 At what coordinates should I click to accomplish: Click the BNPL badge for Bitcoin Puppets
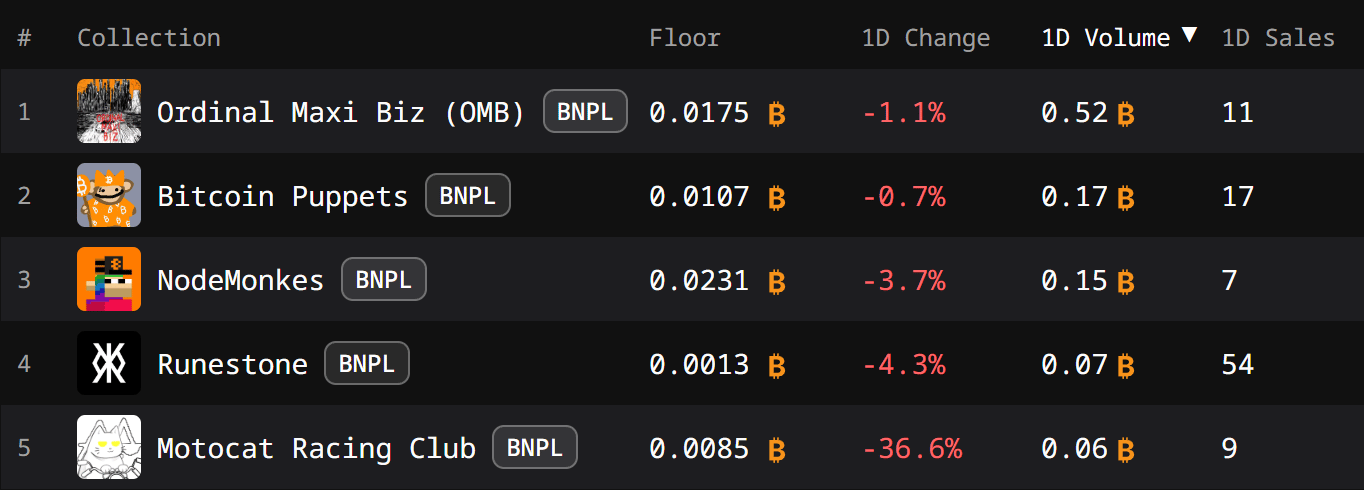tap(468, 195)
